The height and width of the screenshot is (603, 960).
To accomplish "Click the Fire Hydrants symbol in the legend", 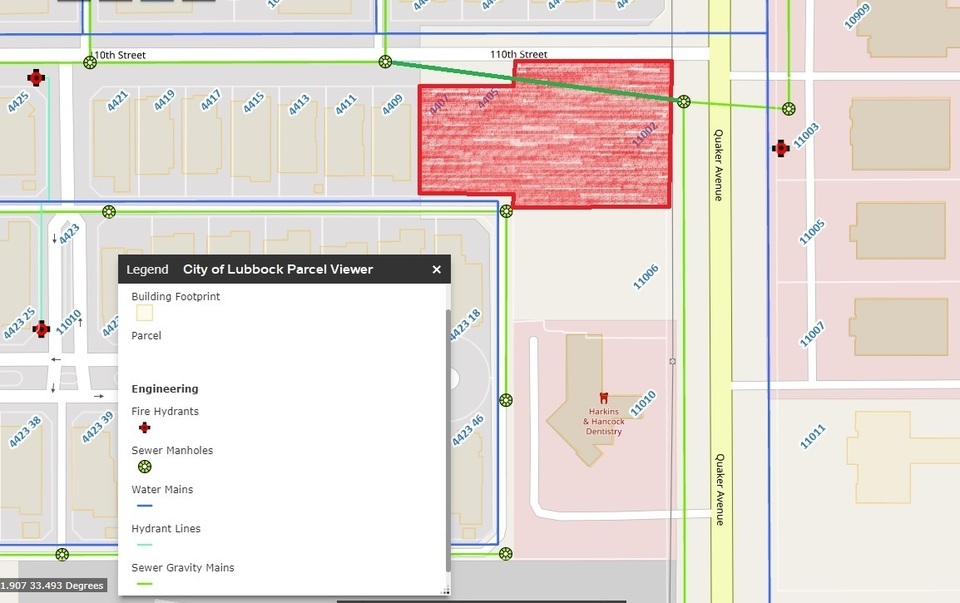I will [x=145, y=428].
